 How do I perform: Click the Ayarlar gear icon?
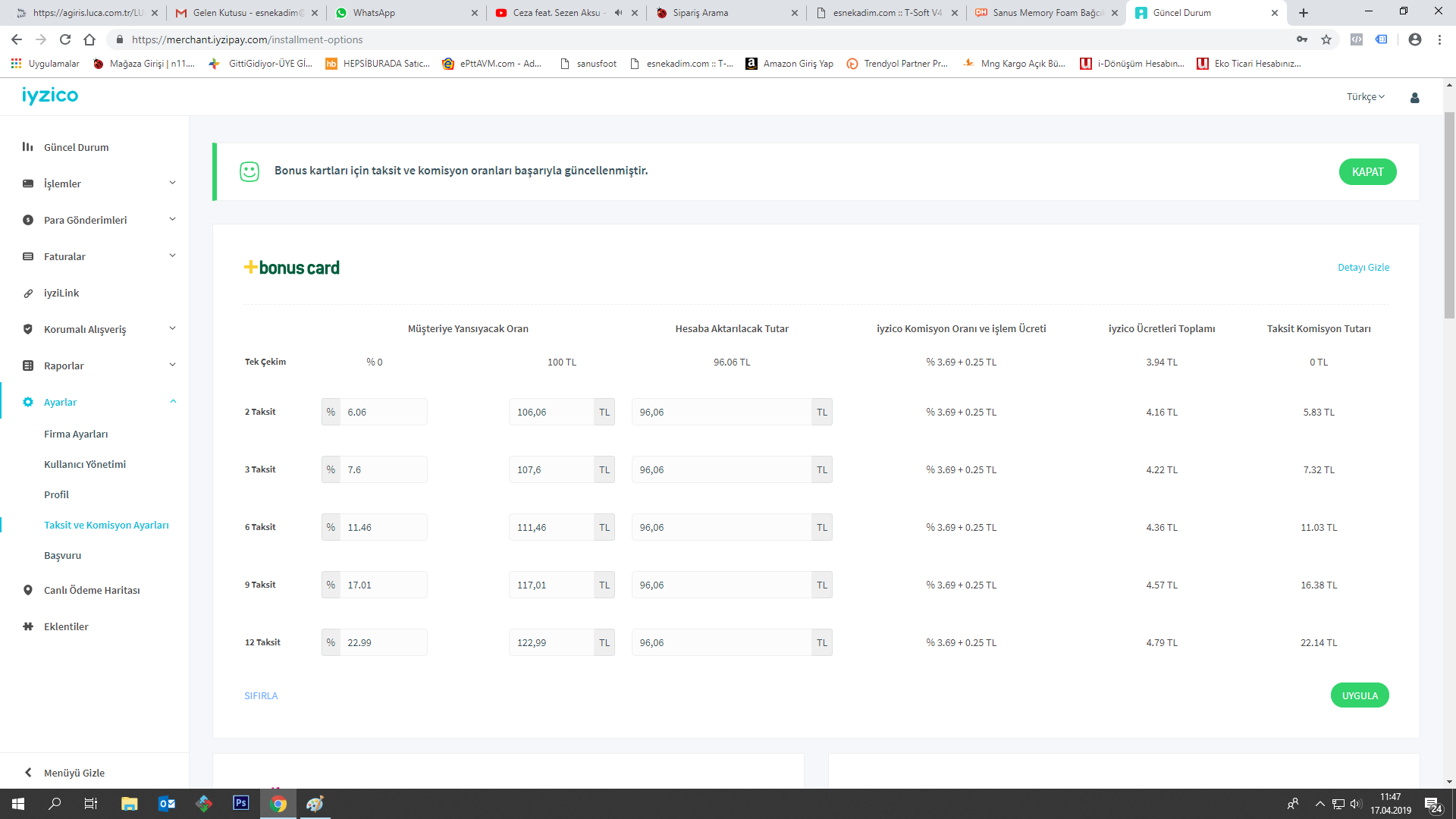coord(28,402)
